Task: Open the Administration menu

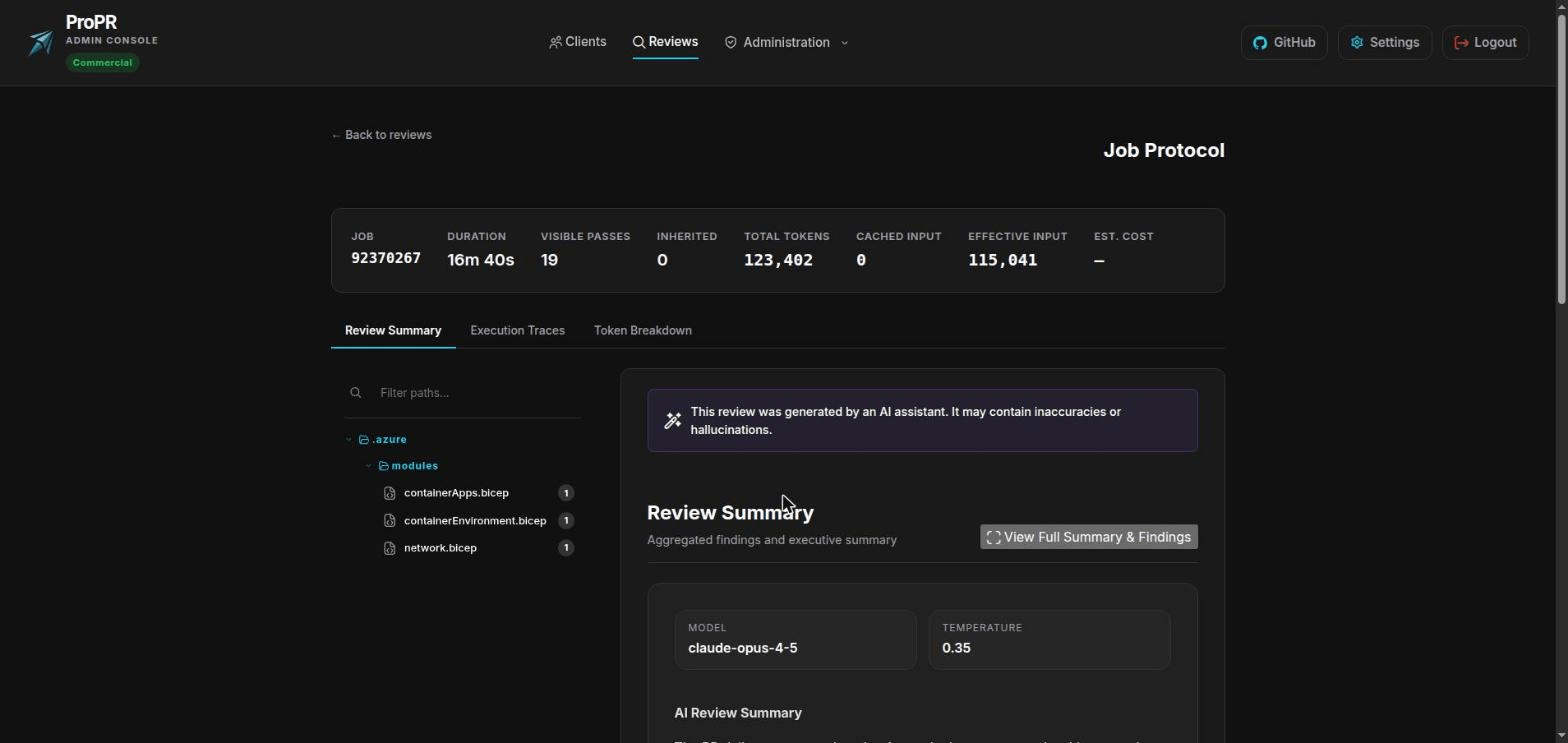Action: click(x=787, y=42)
